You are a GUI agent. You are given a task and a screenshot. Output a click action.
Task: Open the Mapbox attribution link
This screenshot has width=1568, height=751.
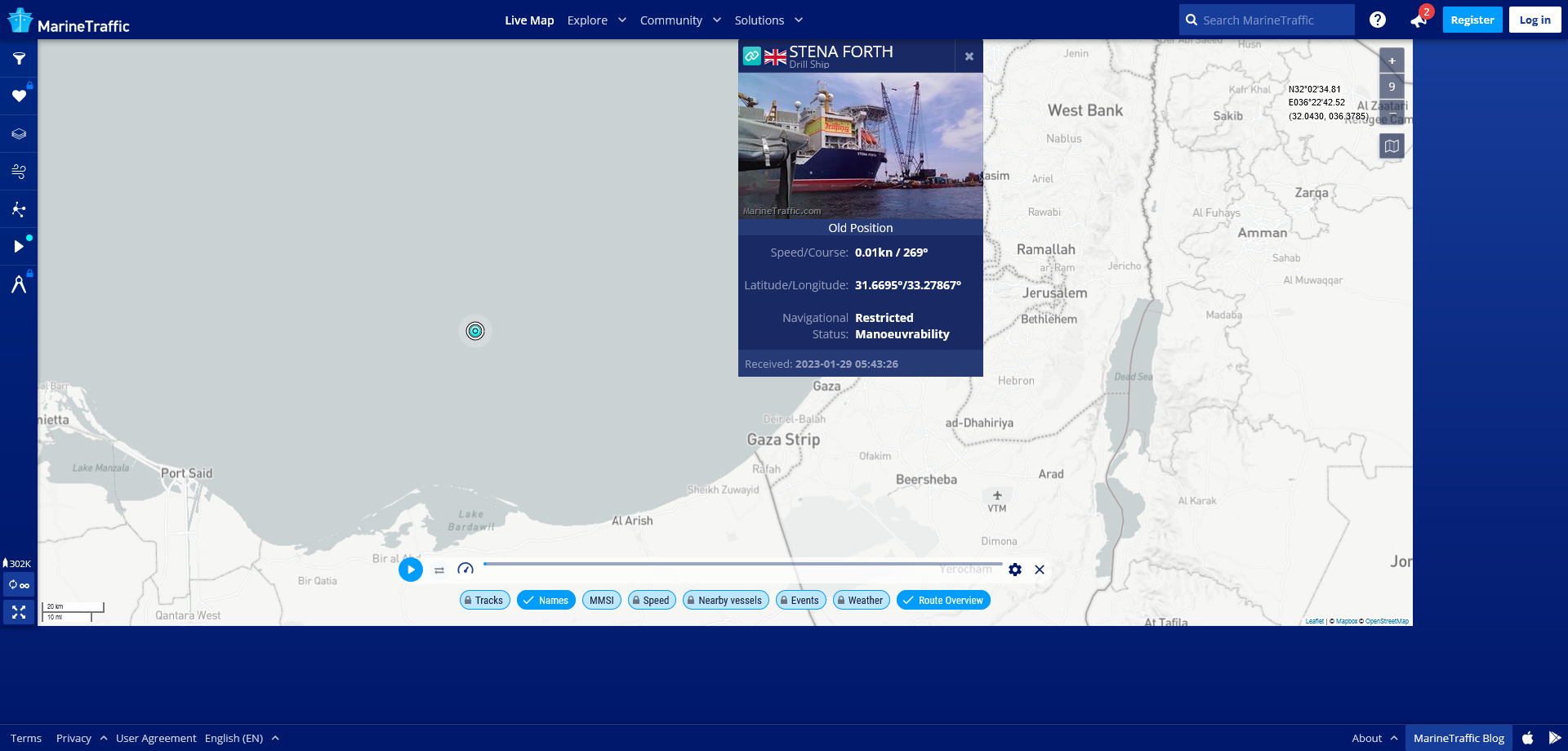(x=1347, y=621)
